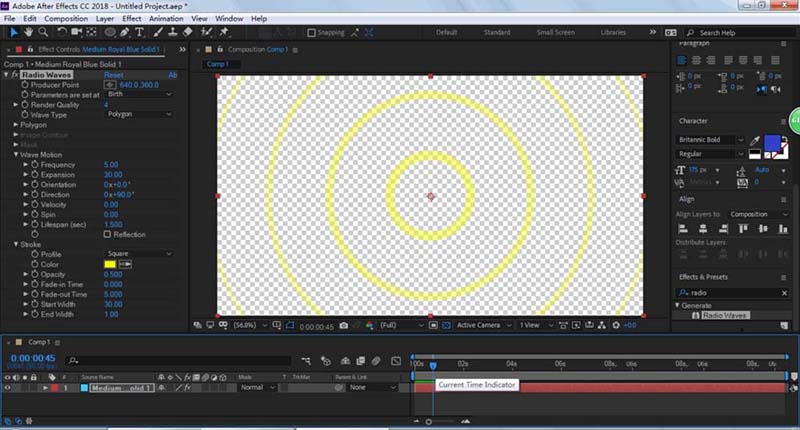
Task: Select the Clone Stamp tool
Action: 173,32
